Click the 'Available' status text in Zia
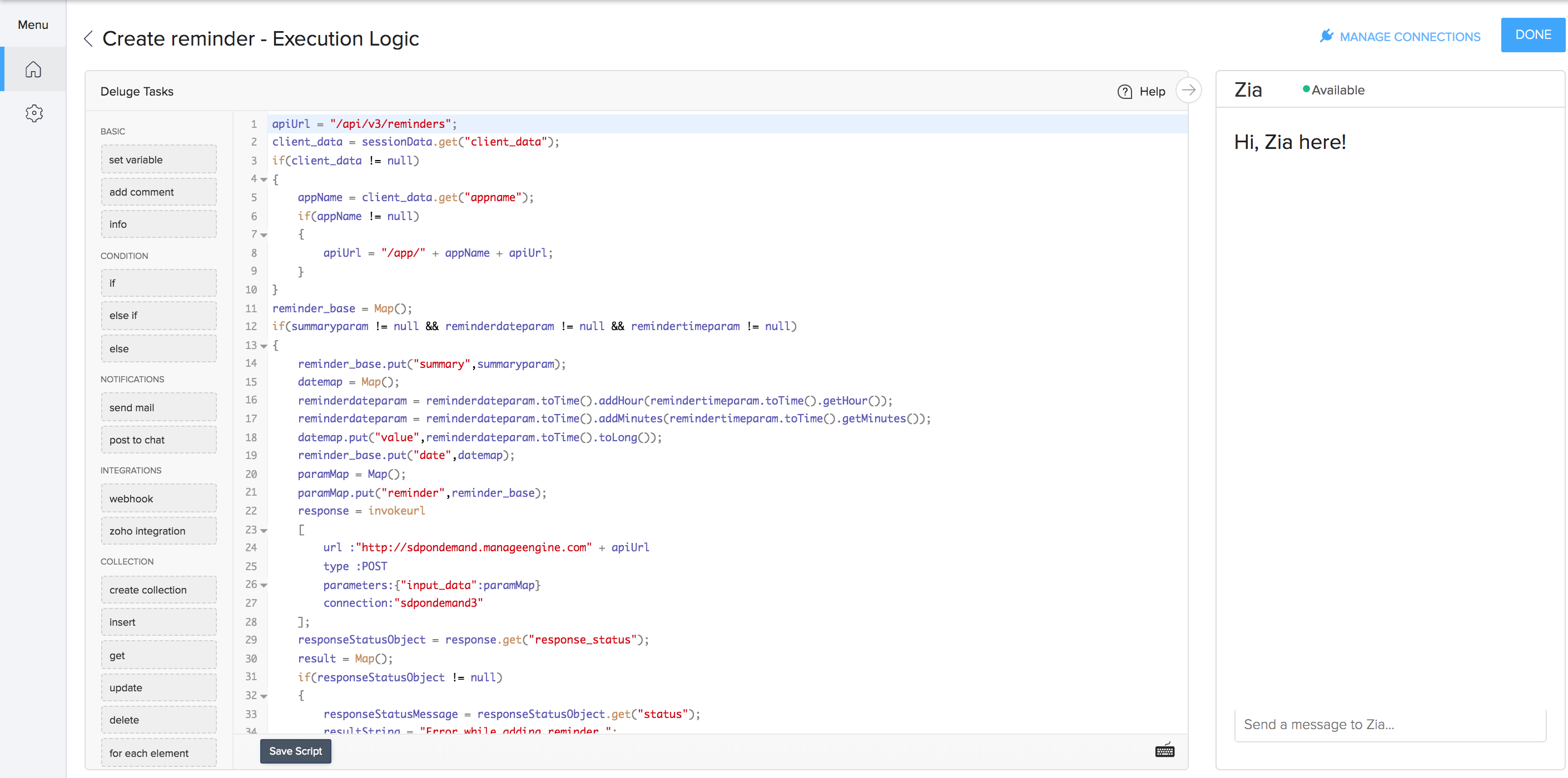 [1337, 90]
